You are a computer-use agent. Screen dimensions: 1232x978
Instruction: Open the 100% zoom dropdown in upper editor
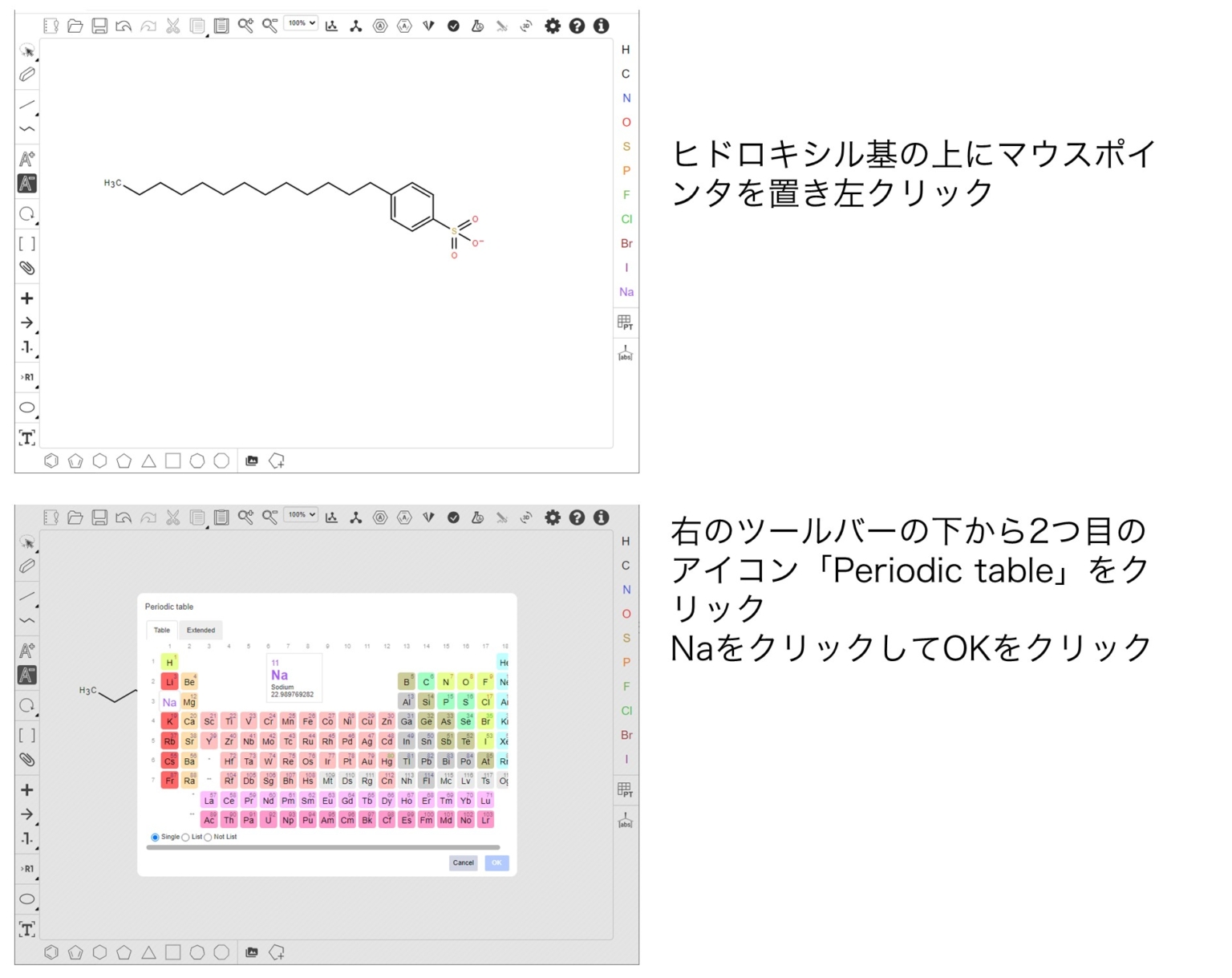tap(301, 24)
